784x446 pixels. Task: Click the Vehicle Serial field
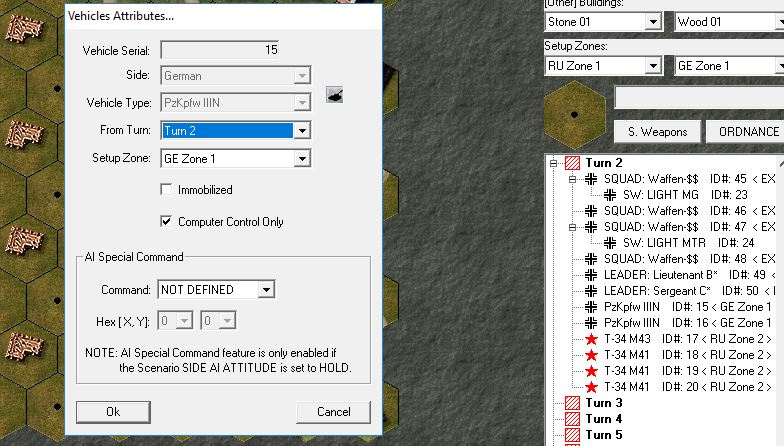click(x=220, y=50)
